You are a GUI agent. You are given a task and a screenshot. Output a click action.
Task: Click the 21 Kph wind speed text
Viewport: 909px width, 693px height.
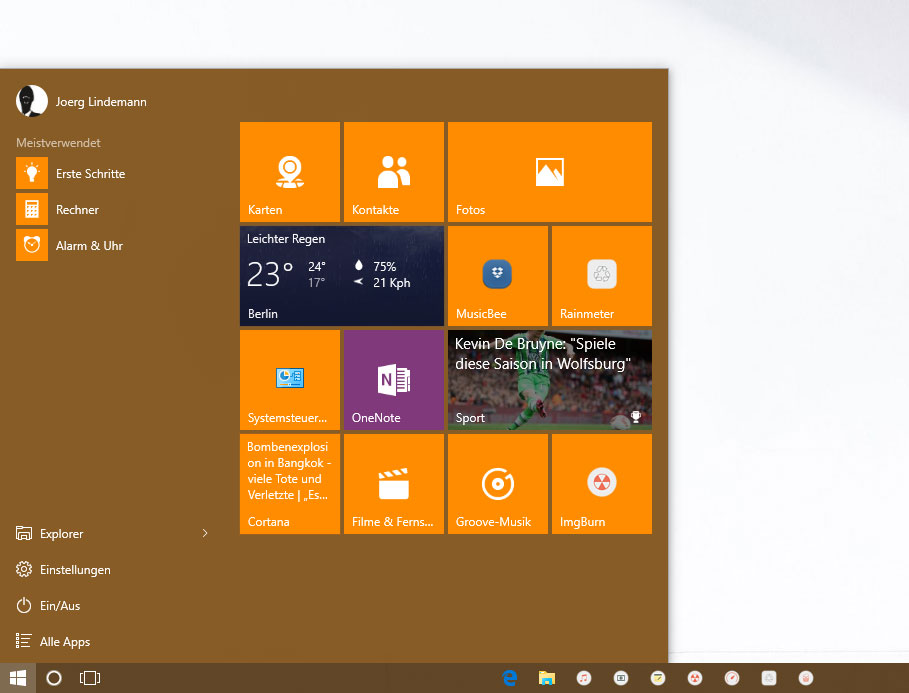(392, 283)
